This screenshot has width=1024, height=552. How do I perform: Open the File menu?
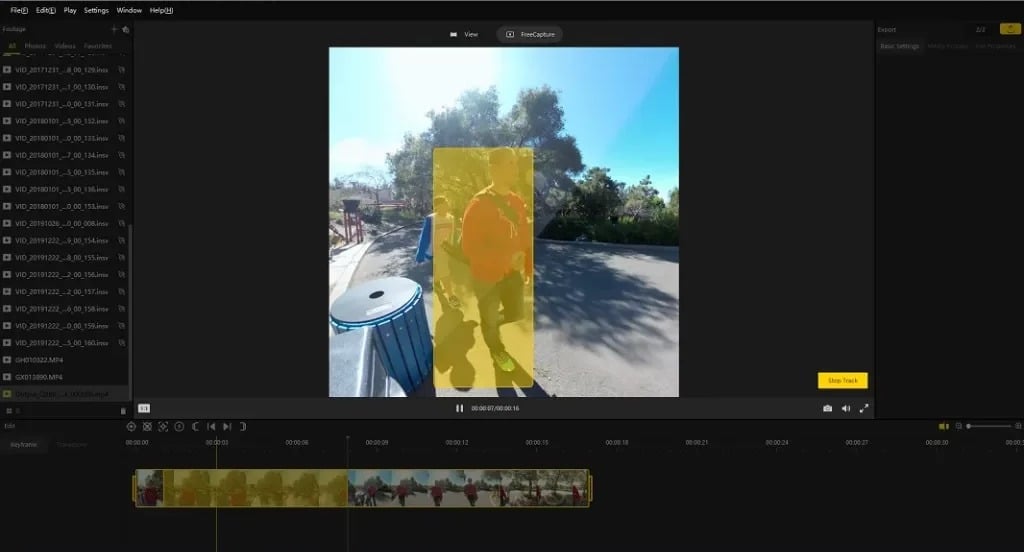click(x=19, y=10)
